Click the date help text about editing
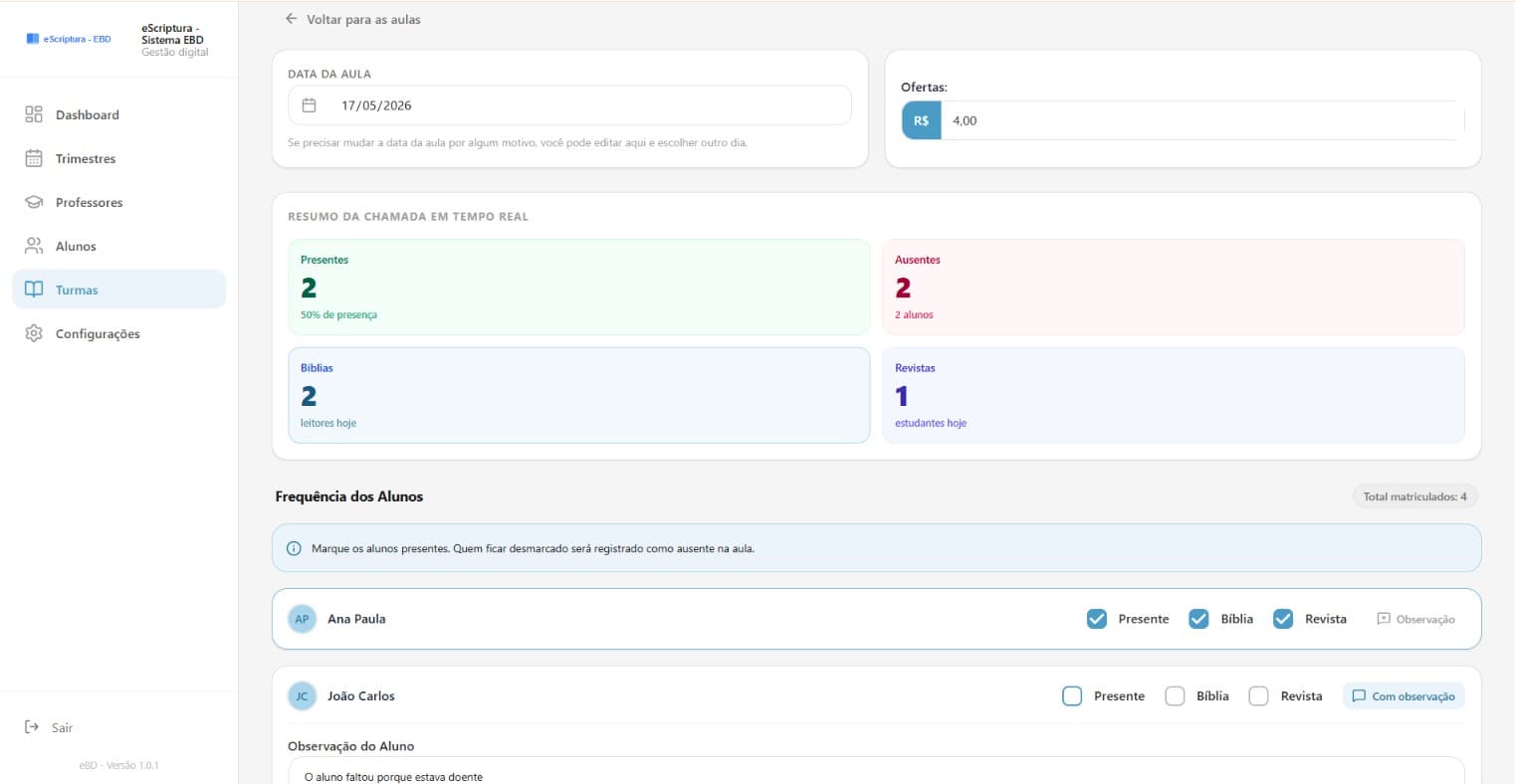 (x=518, y=142)
